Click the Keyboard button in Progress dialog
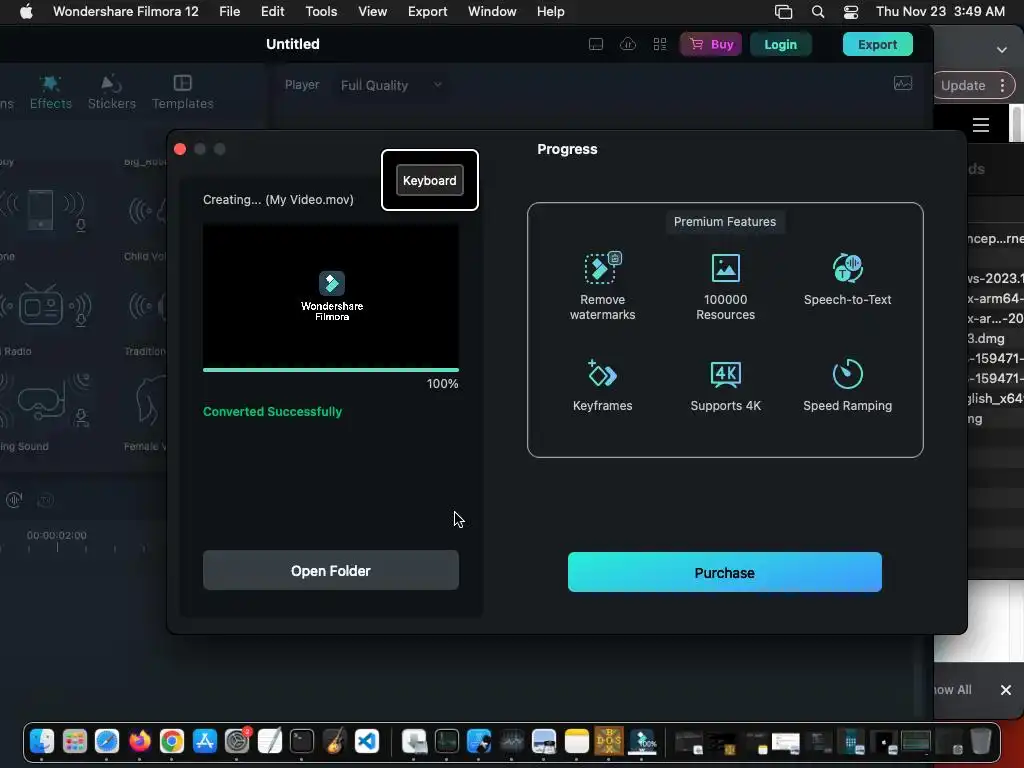Screen dimensions: 1024x768 click(x=429, y=180)
